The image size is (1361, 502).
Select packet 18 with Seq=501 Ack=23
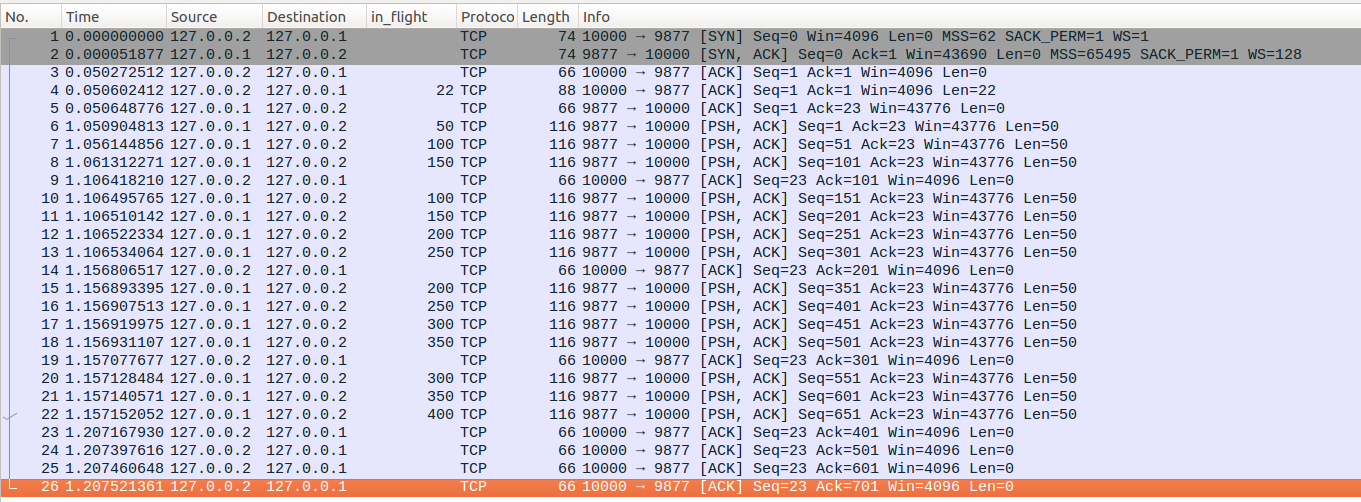coord(680,343)
